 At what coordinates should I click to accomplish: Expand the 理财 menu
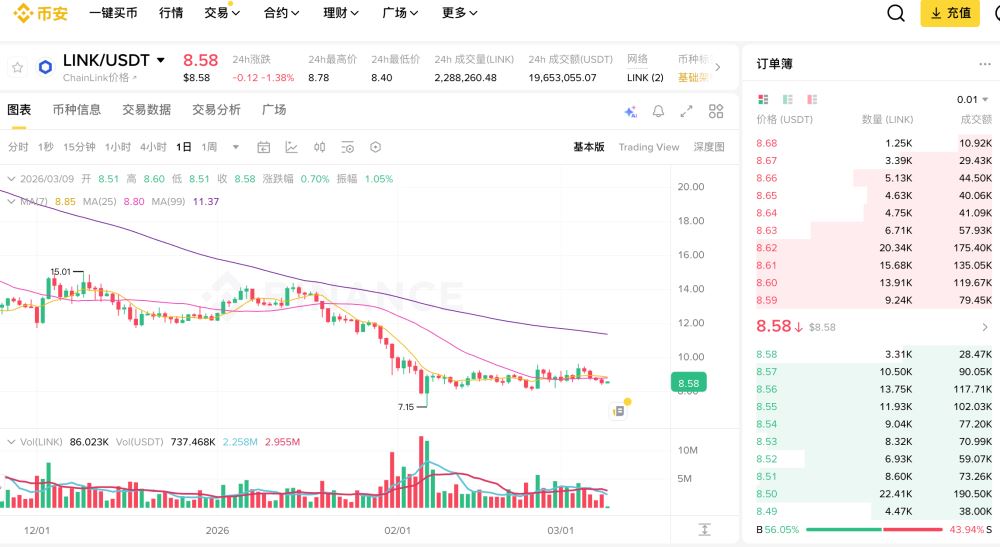coord(341,13)
